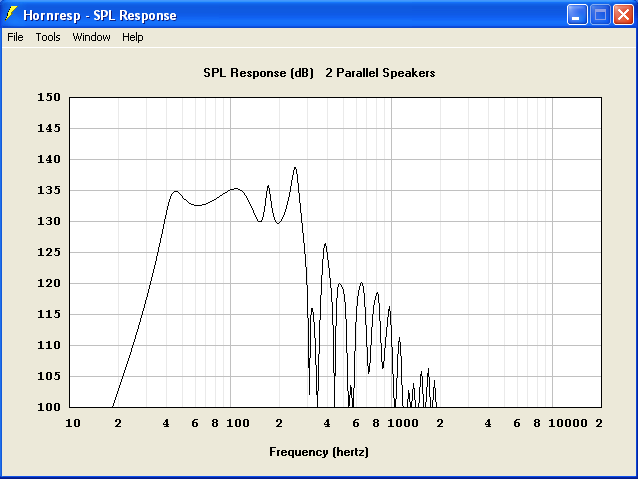Viewport: 638px width, 479px height.
Task: Minimize the Hornresp window
Action: (x=577, y=15)
